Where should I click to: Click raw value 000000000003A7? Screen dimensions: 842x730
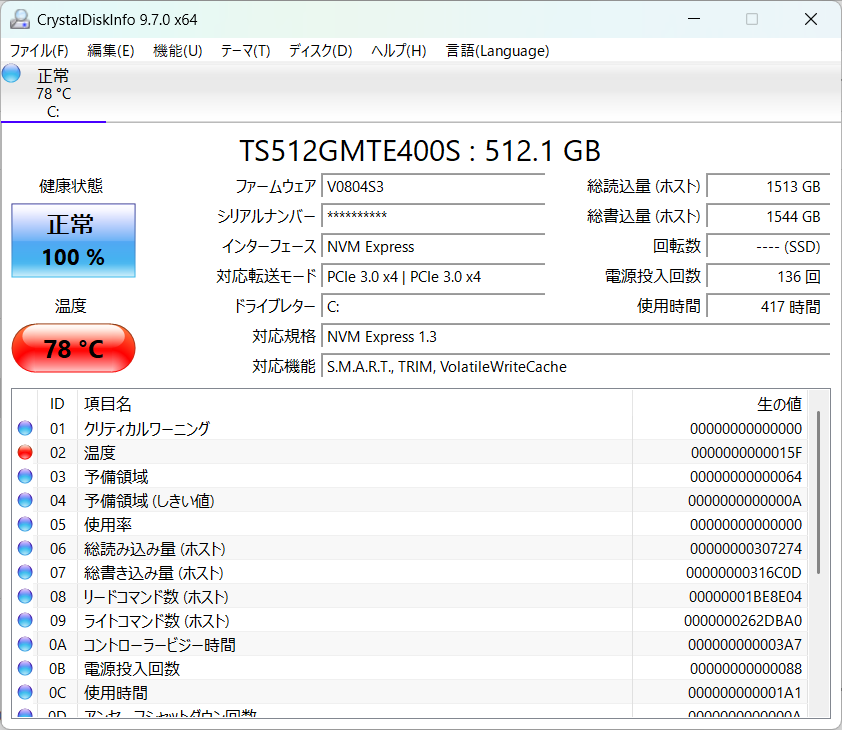coord(745,645)
